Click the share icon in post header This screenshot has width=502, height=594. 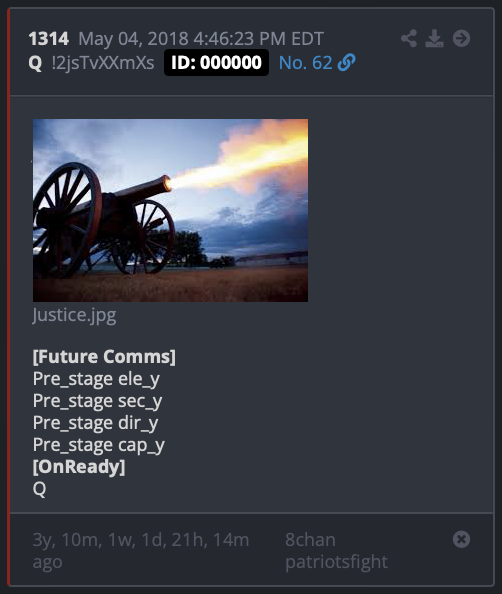(x=409, y=38)
